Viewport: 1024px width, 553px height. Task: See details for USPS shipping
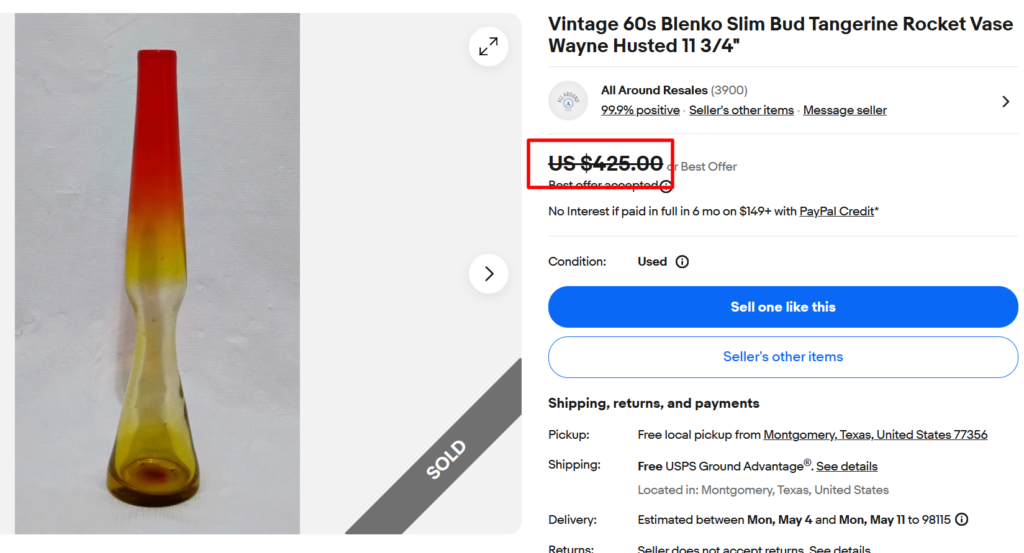[847, 466]
